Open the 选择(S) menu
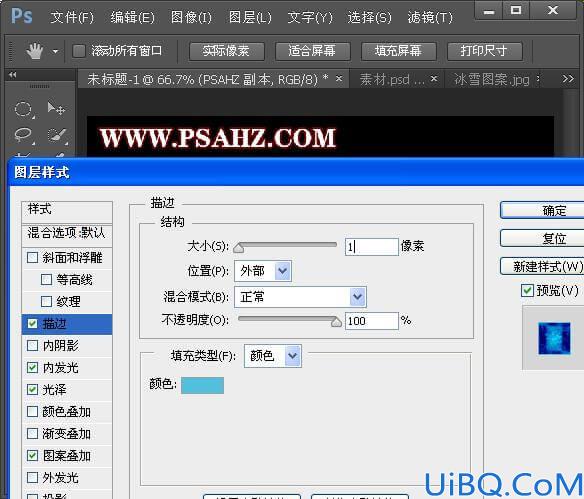This screenshot has height=499, width=584. (x=369, y=18)
